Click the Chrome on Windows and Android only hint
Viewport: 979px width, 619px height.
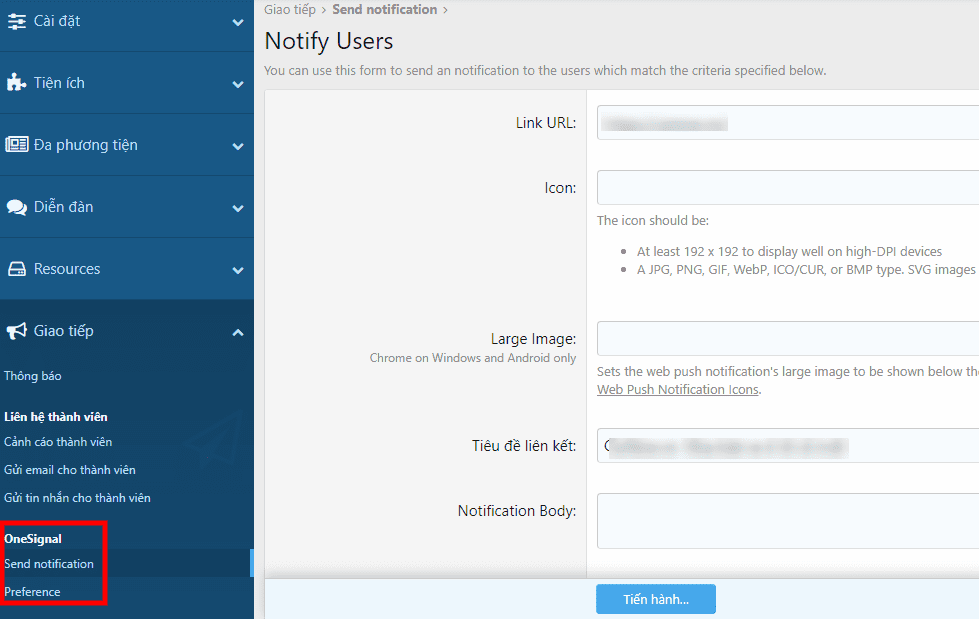(473, 358)
